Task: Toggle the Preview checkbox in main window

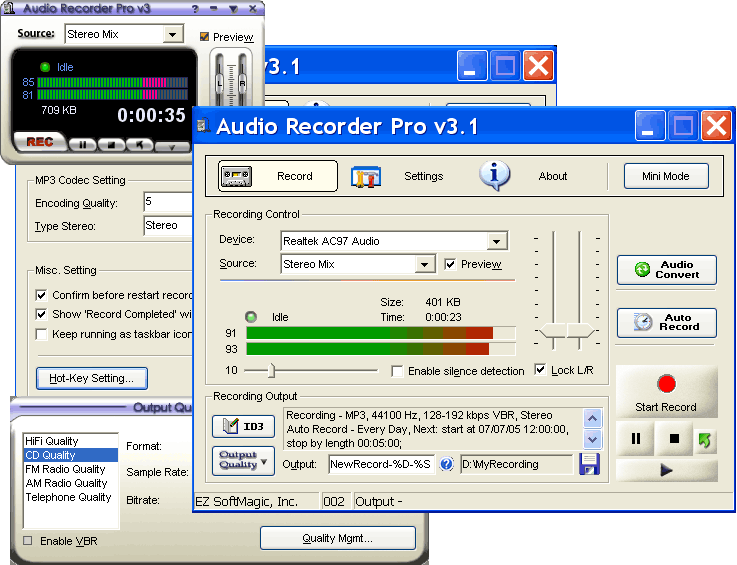Action: click(450, 264)
